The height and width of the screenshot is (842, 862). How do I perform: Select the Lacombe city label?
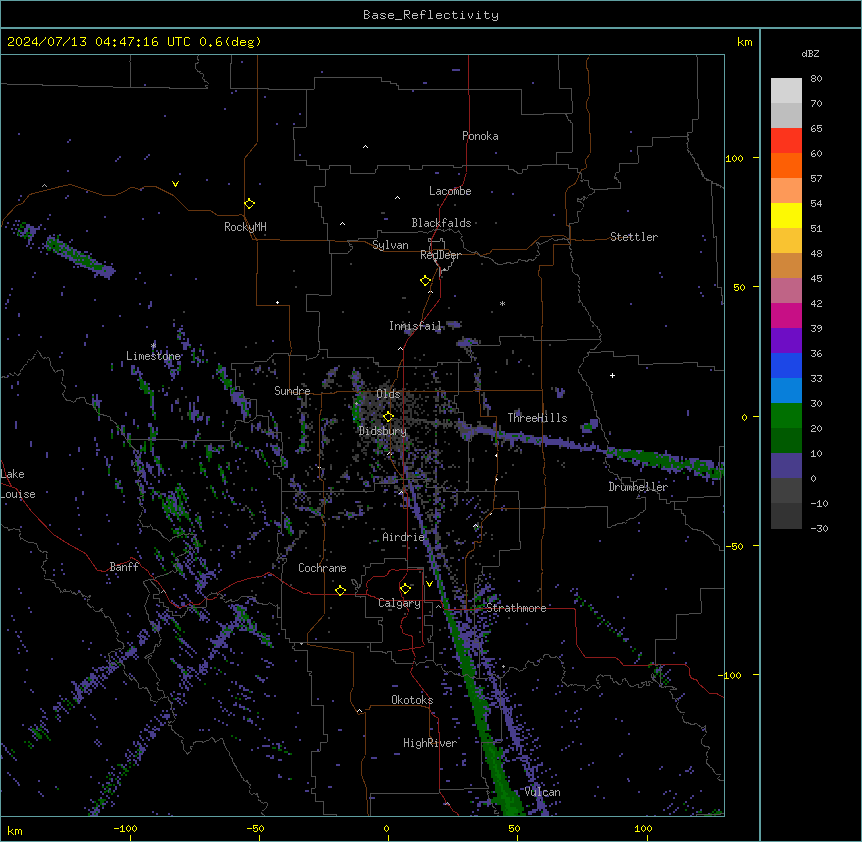tap(450, 191)
